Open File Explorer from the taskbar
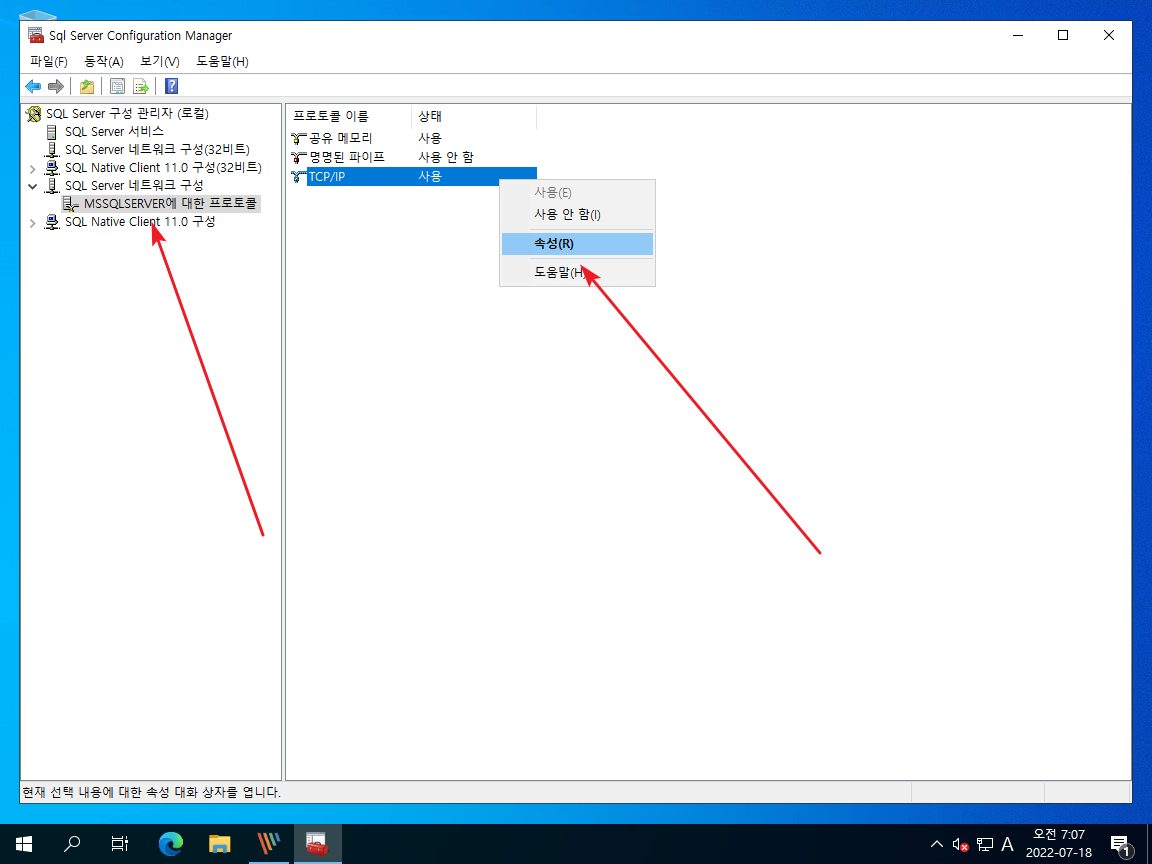The width and height of the screenshot is (1152, 864). (x=220, y=844)
